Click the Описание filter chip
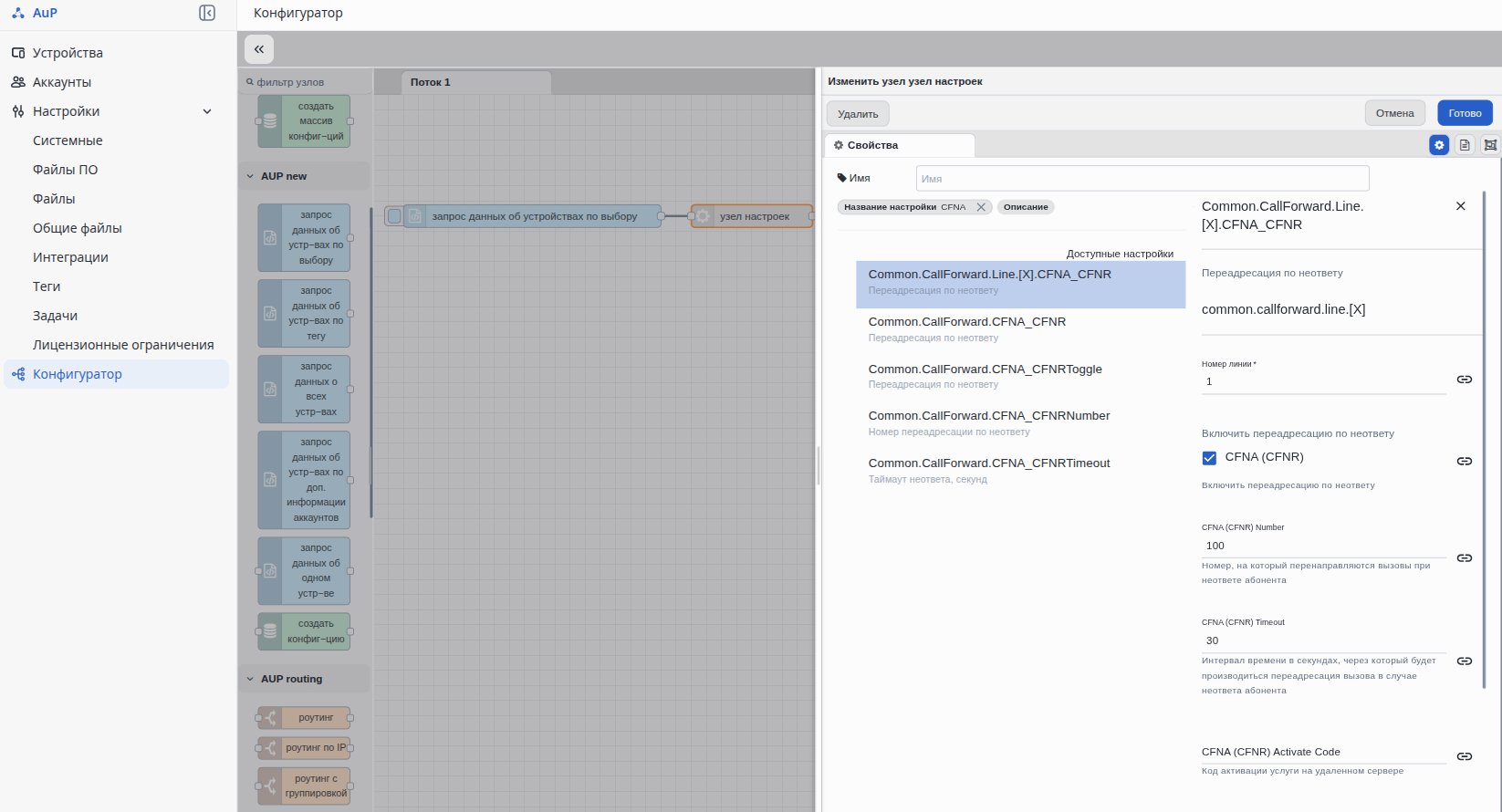 coord(1026,207)
